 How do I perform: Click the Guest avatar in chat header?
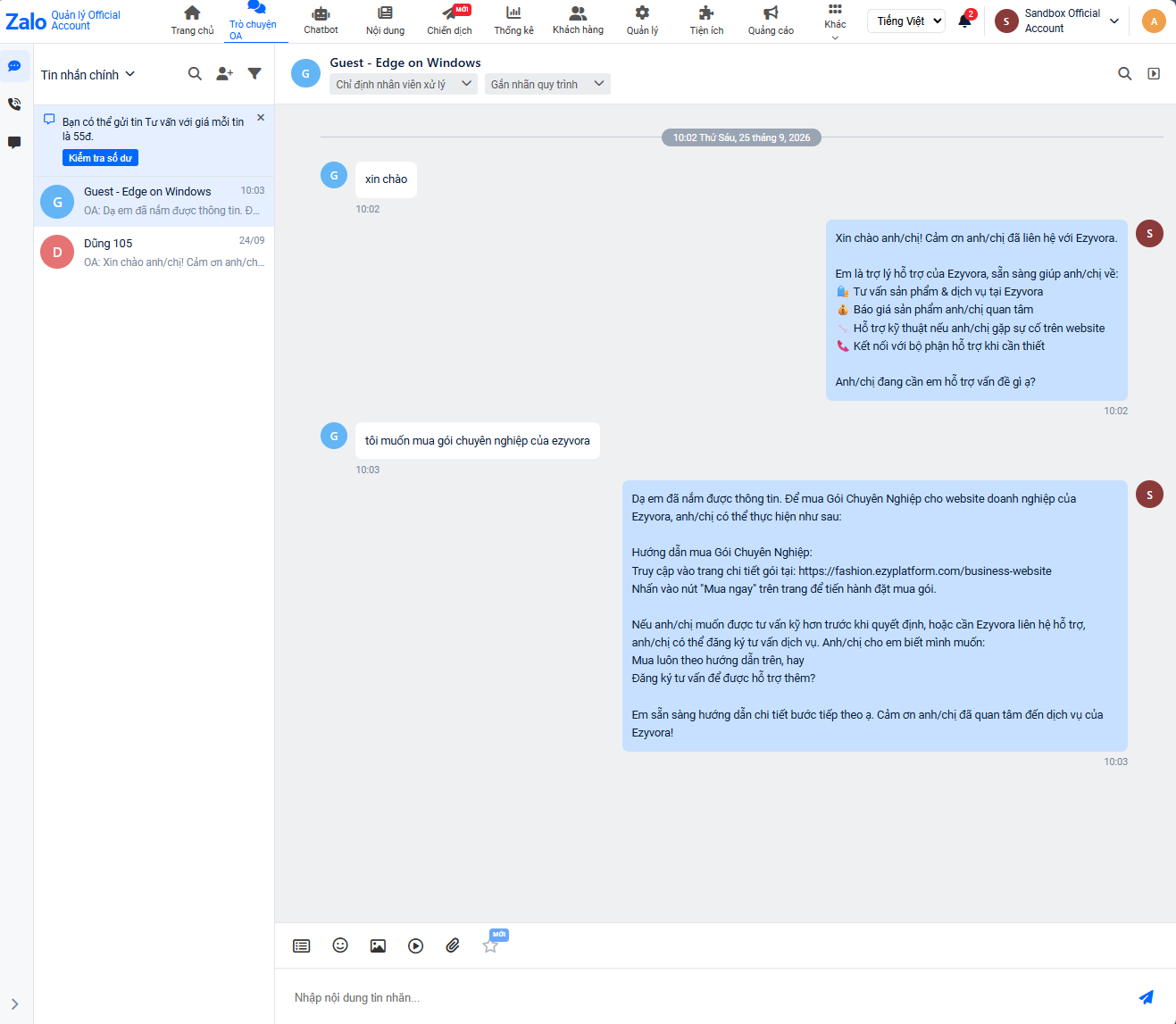coord(305,73)
